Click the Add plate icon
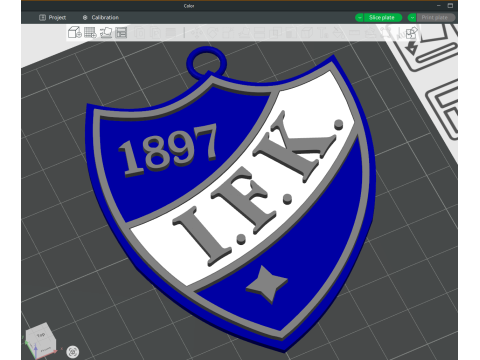 [90, 32]
